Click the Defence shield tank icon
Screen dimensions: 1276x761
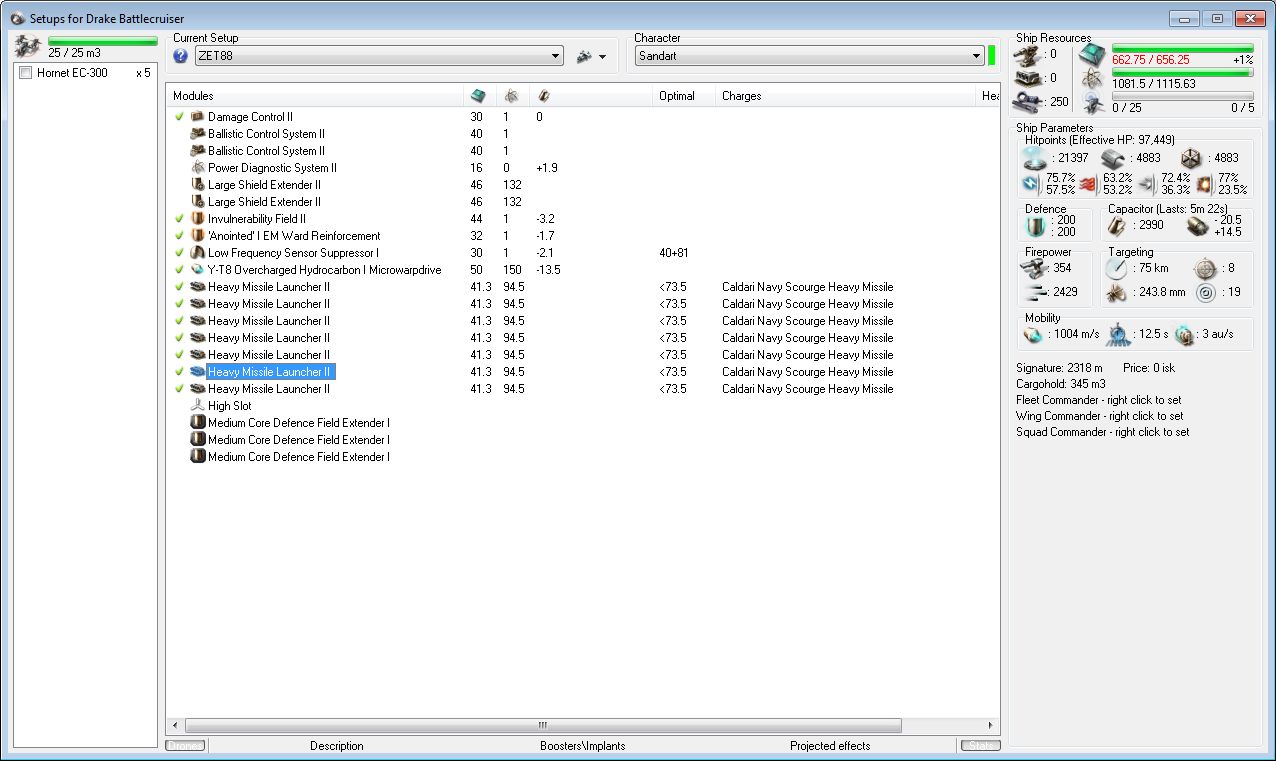tap(1035, 226)
